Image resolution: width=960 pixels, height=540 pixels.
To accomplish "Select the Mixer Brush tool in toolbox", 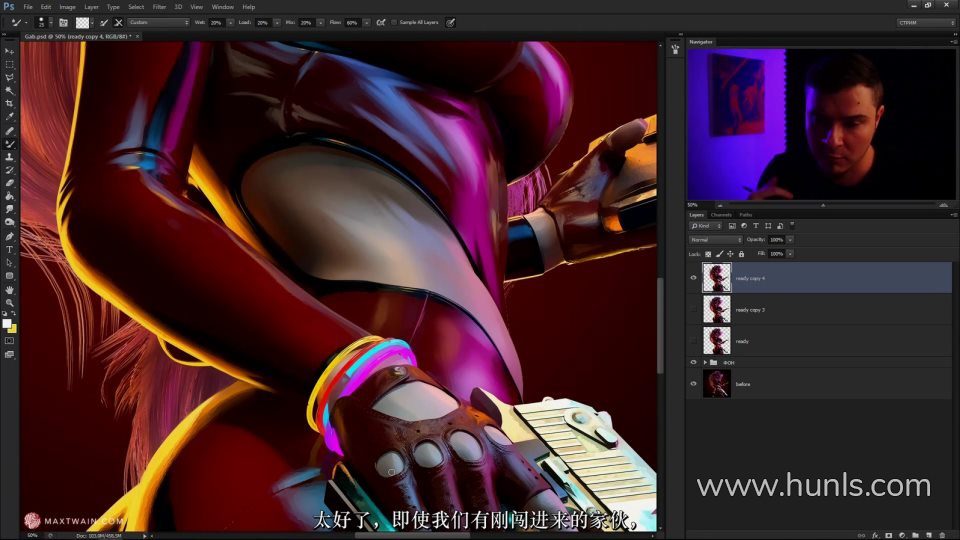I will coord(9,144).
